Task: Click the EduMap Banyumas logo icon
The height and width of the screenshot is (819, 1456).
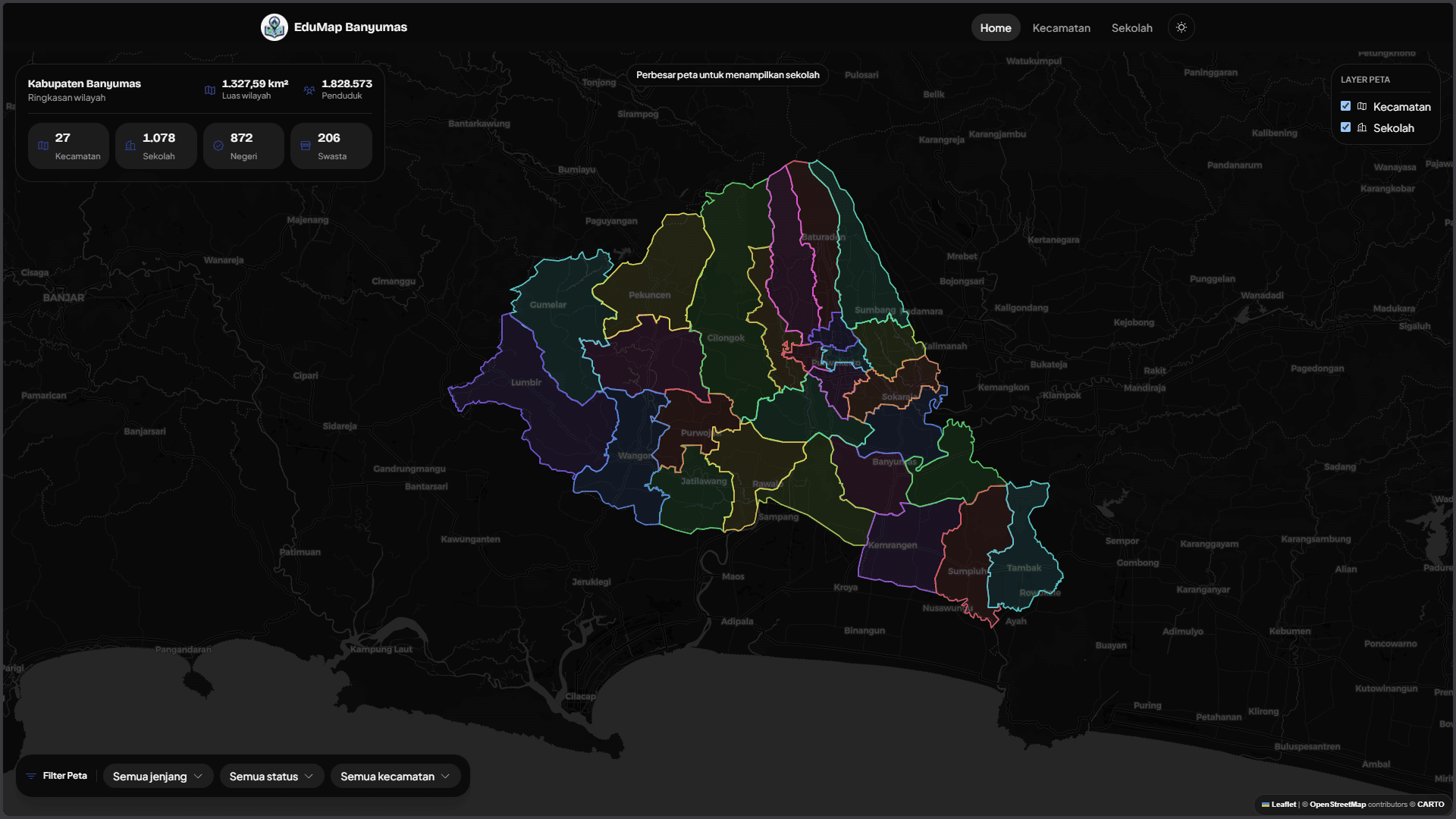Action: coord(274,27)
